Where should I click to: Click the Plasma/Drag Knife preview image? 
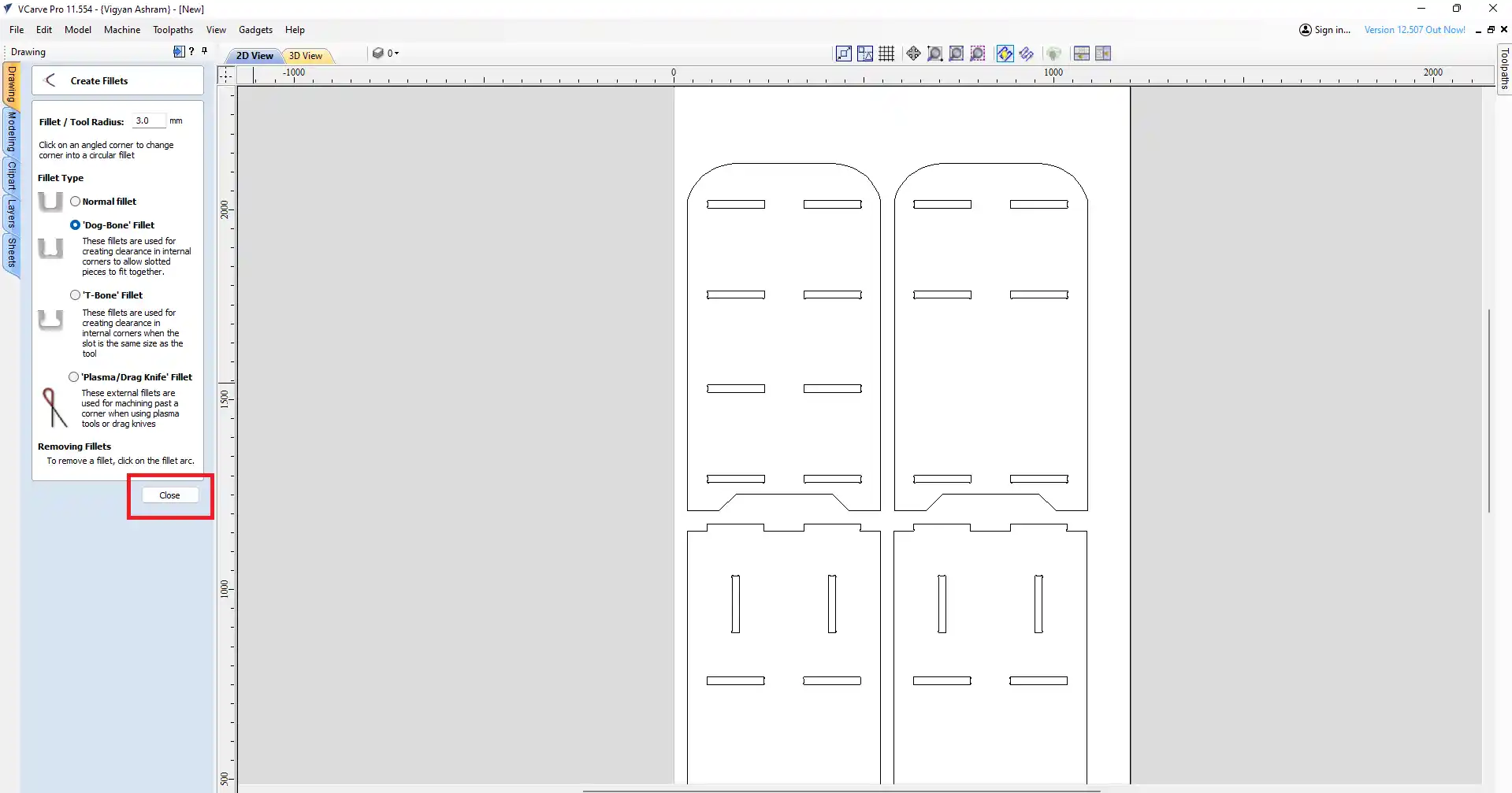(x=54, y=408)
